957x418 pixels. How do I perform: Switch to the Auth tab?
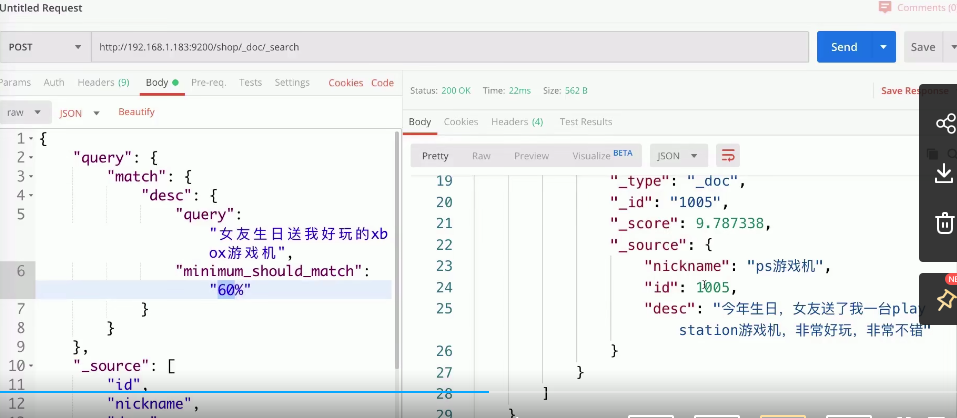[x=54, y=82]
